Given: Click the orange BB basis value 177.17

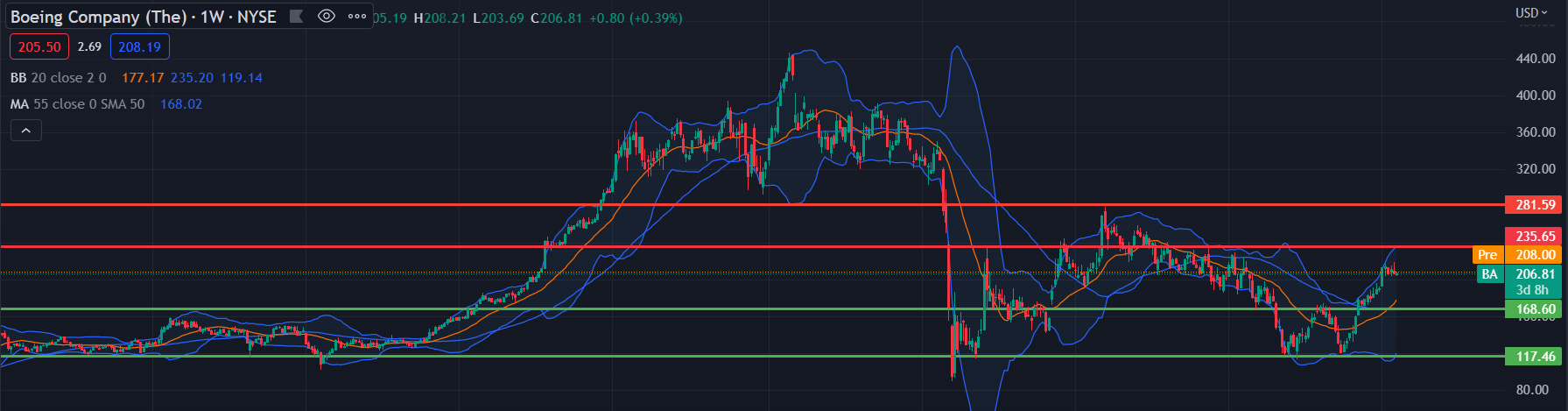Looking at the screenshot, I should 143,78.
